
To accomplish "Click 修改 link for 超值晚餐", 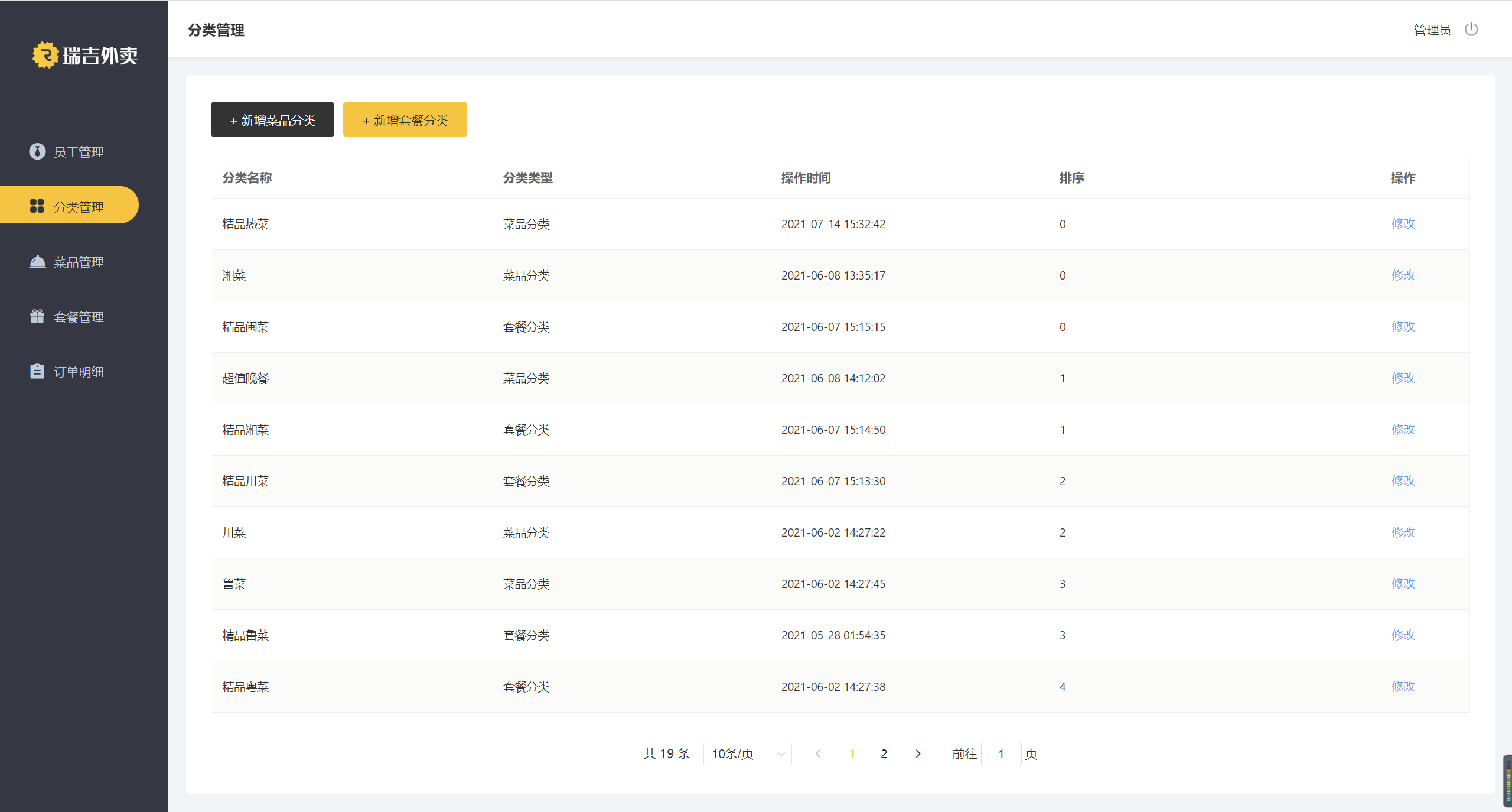I will [1403, 378].
